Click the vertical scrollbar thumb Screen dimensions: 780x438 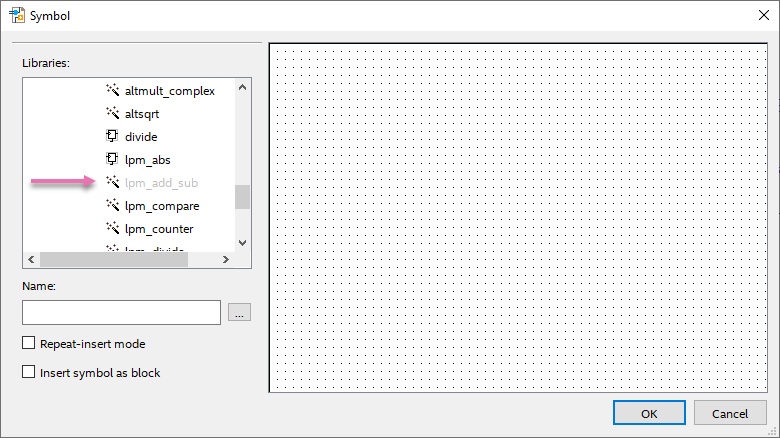pyautogui.click(x=242, y=197)
